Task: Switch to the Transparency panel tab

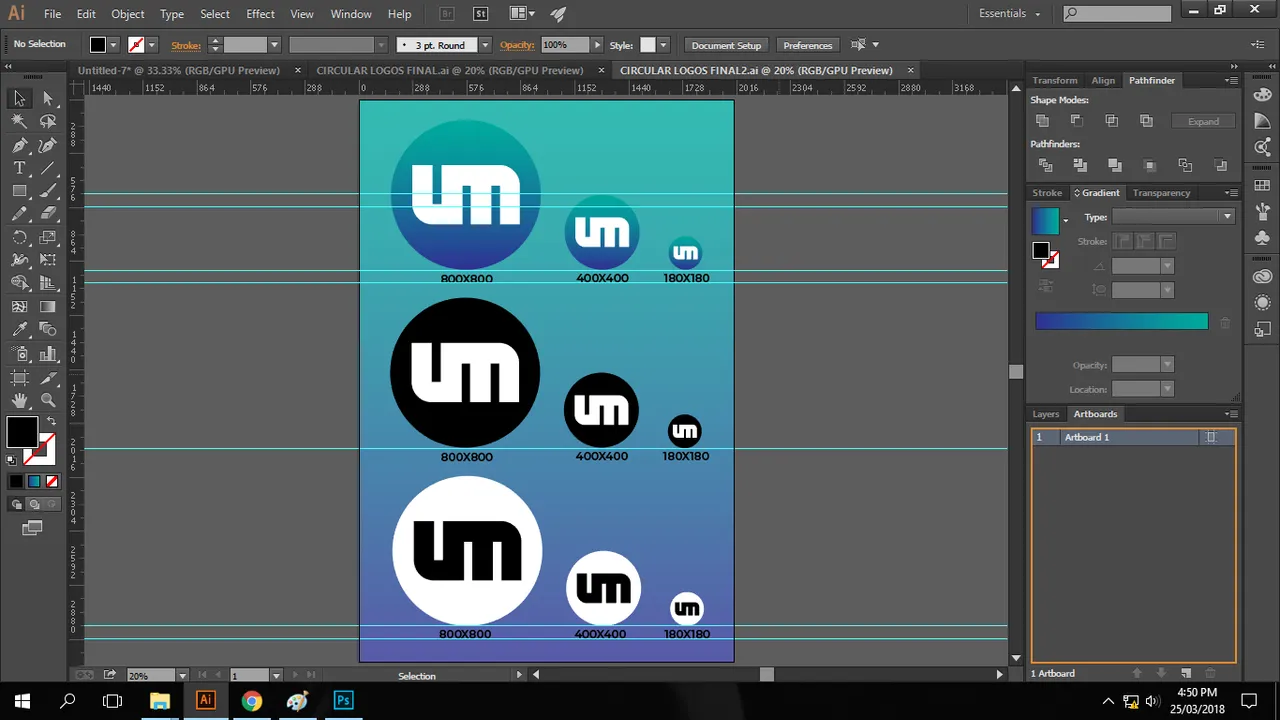Action: [1161, 192]
